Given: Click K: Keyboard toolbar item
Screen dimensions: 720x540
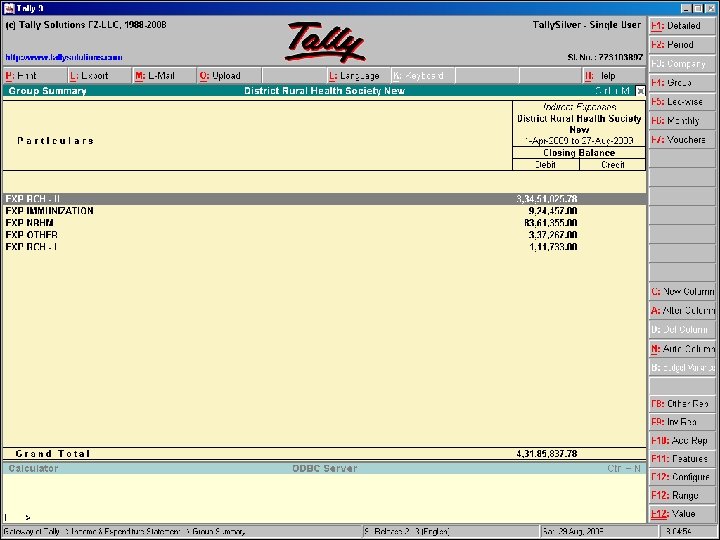Looking at the screenshot, I should tap(422, 76).
